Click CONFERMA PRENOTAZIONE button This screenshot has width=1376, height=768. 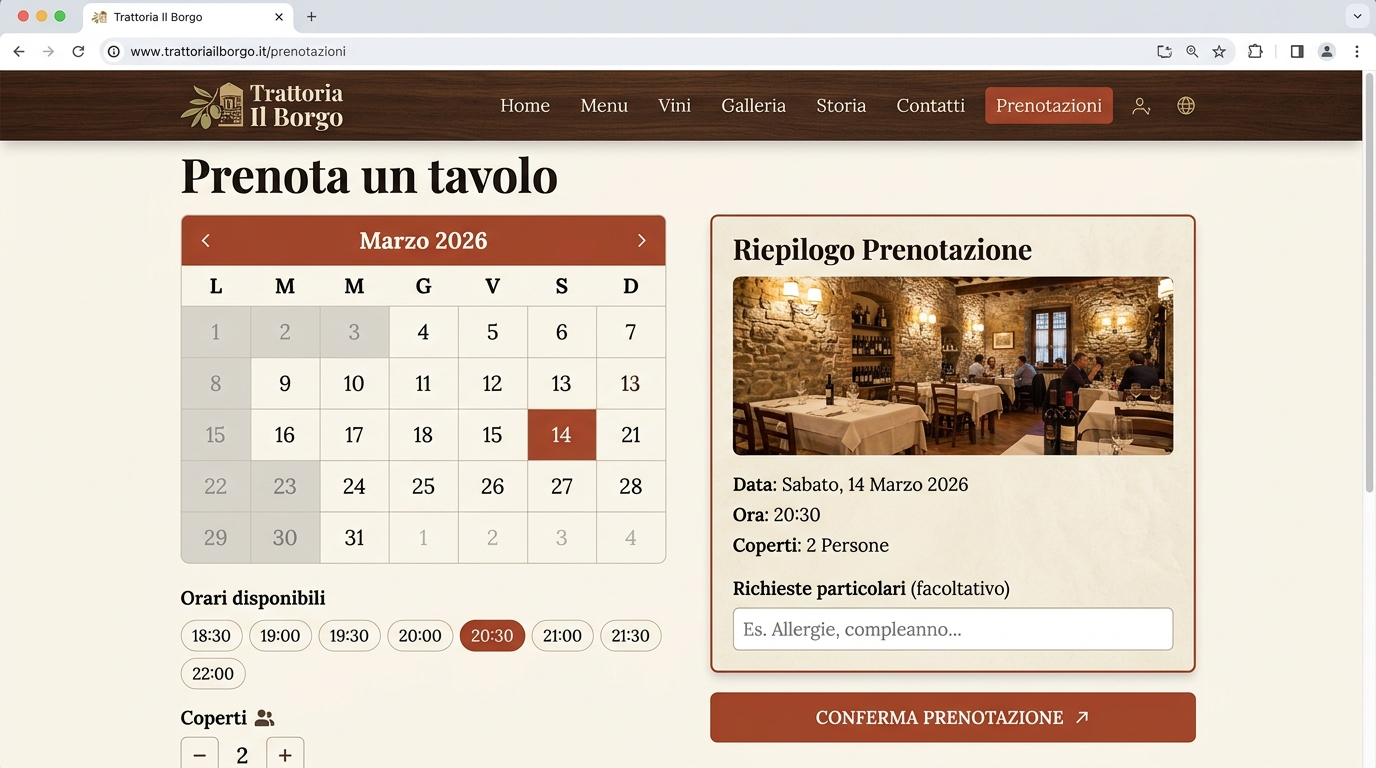pos(953,718)
